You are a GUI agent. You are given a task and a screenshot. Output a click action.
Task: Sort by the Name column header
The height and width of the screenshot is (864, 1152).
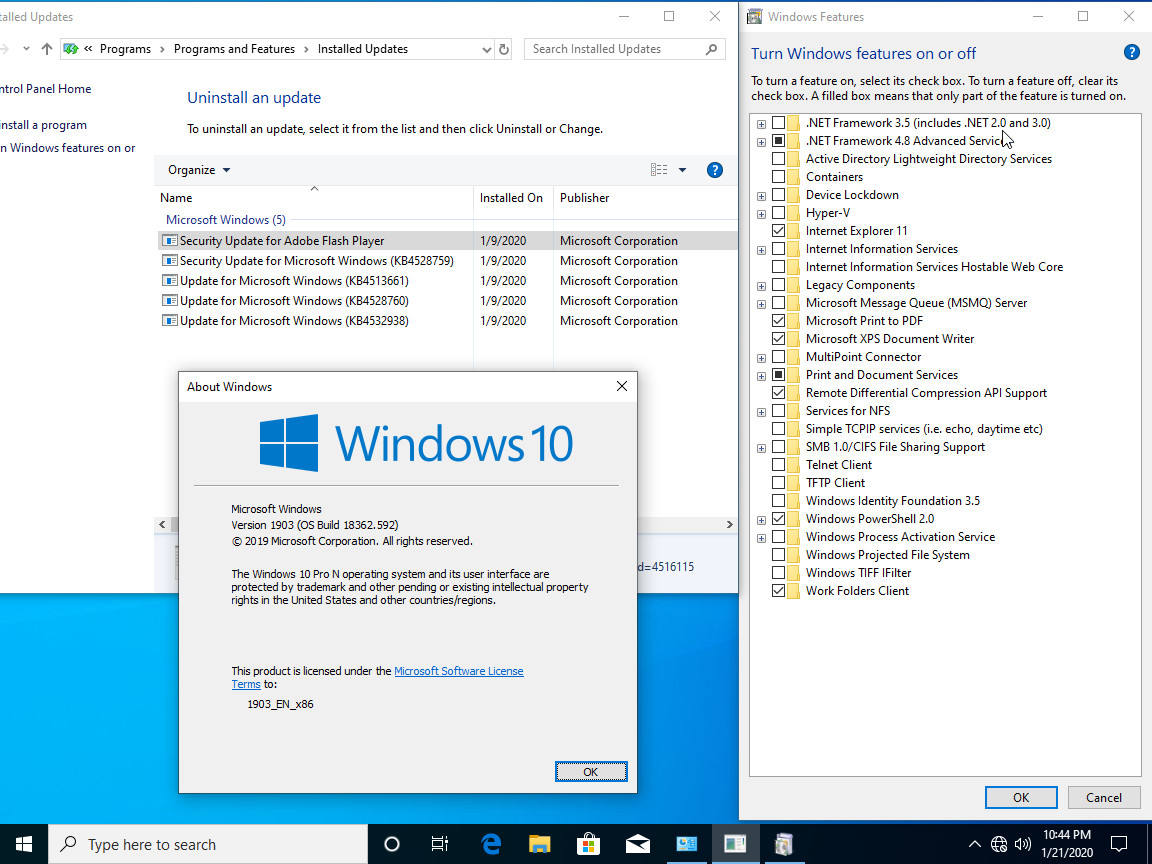click(316, 198)
